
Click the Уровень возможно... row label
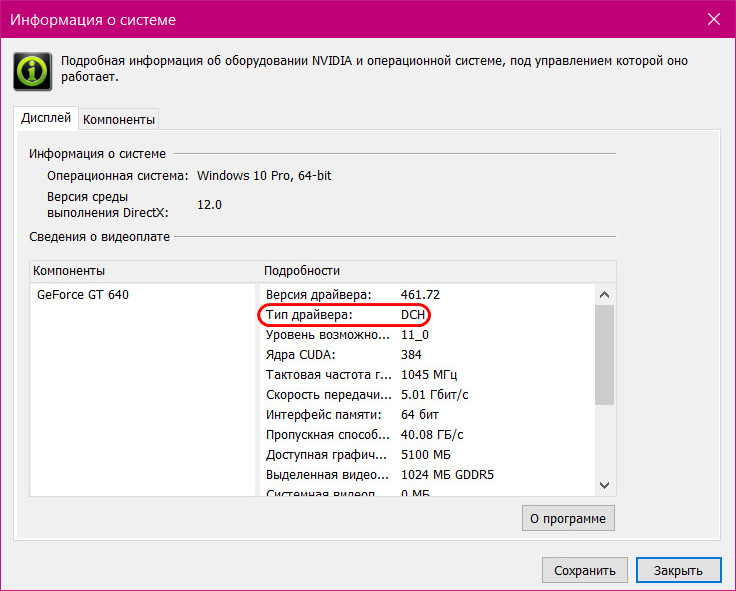click(x=328, y=335)
